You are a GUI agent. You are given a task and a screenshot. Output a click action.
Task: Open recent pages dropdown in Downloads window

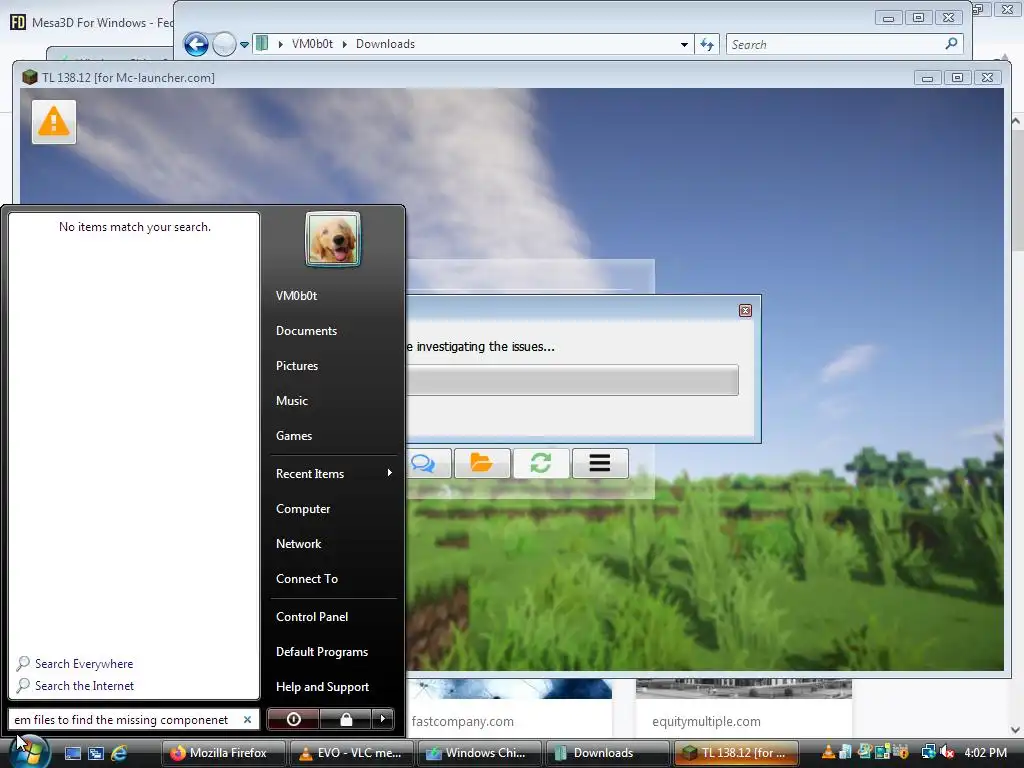[244, 45]
